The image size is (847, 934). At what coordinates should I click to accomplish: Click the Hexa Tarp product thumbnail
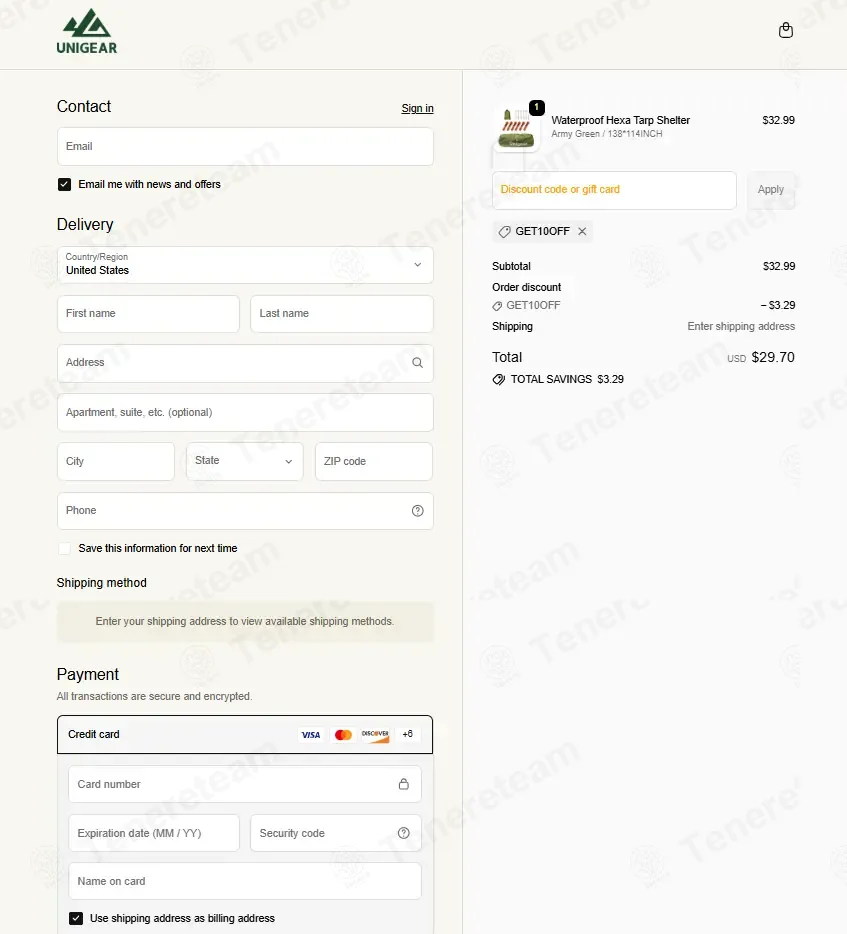(516, 129)
